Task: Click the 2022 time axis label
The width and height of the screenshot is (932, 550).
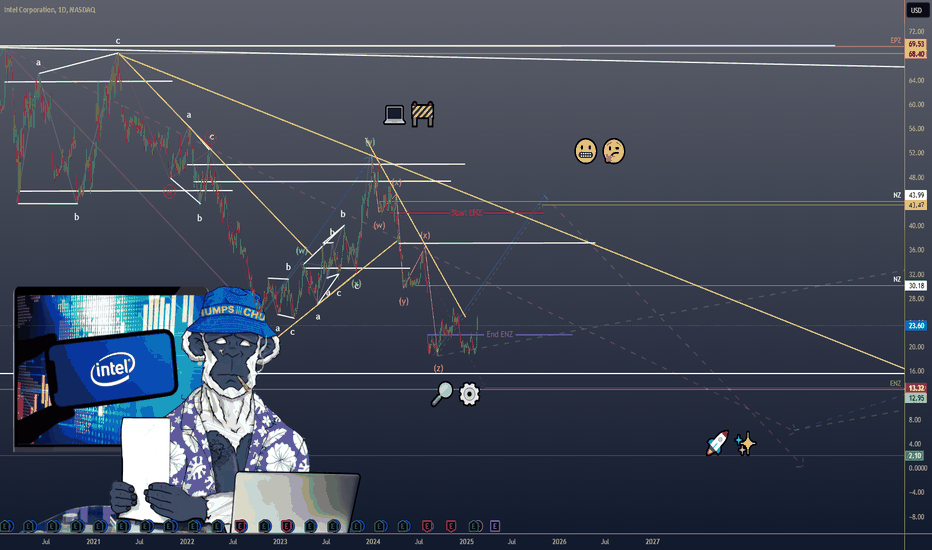Action: click(x=187, y=542)
